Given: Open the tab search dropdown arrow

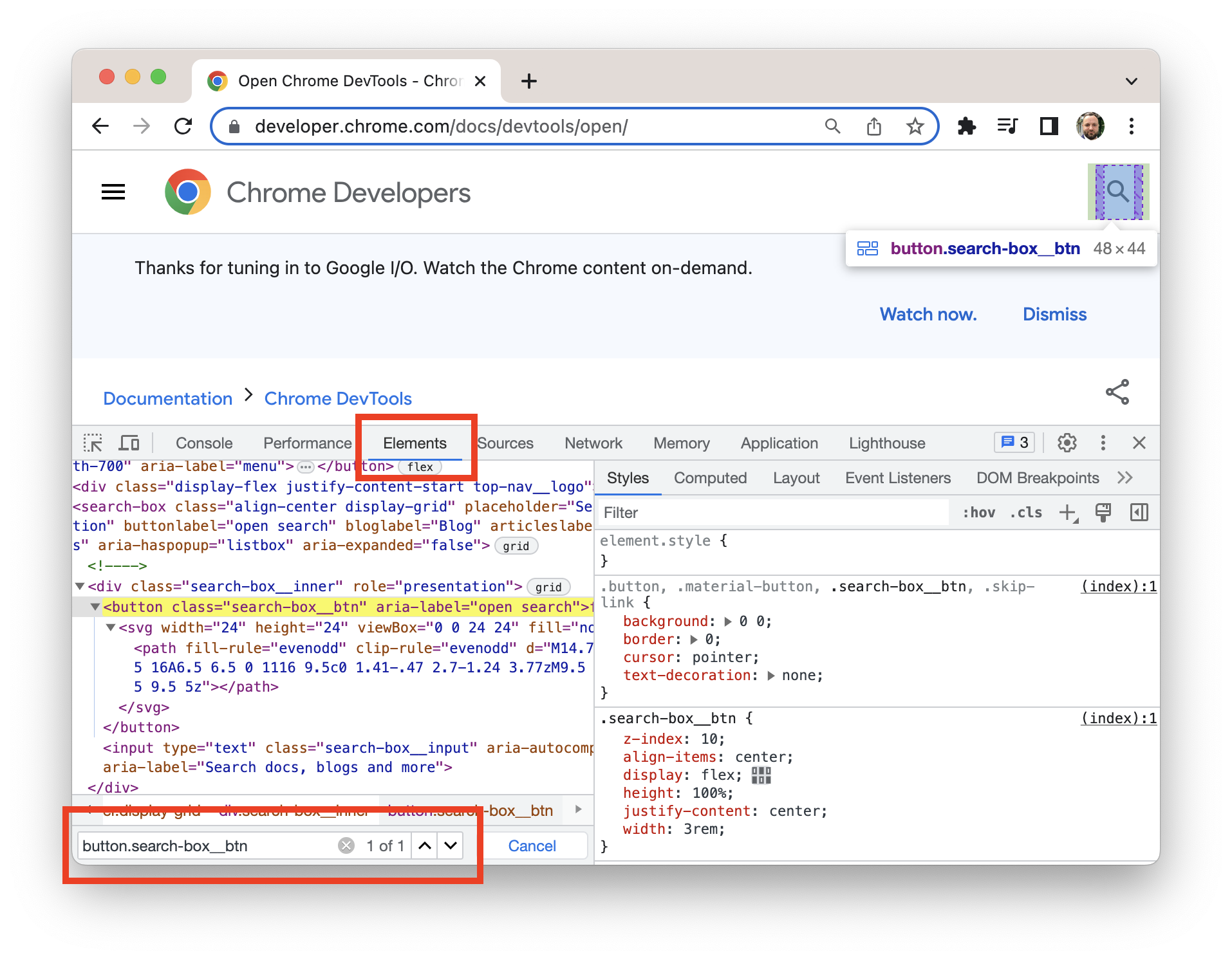Looking at the screenshot, I should (1131, 81).
